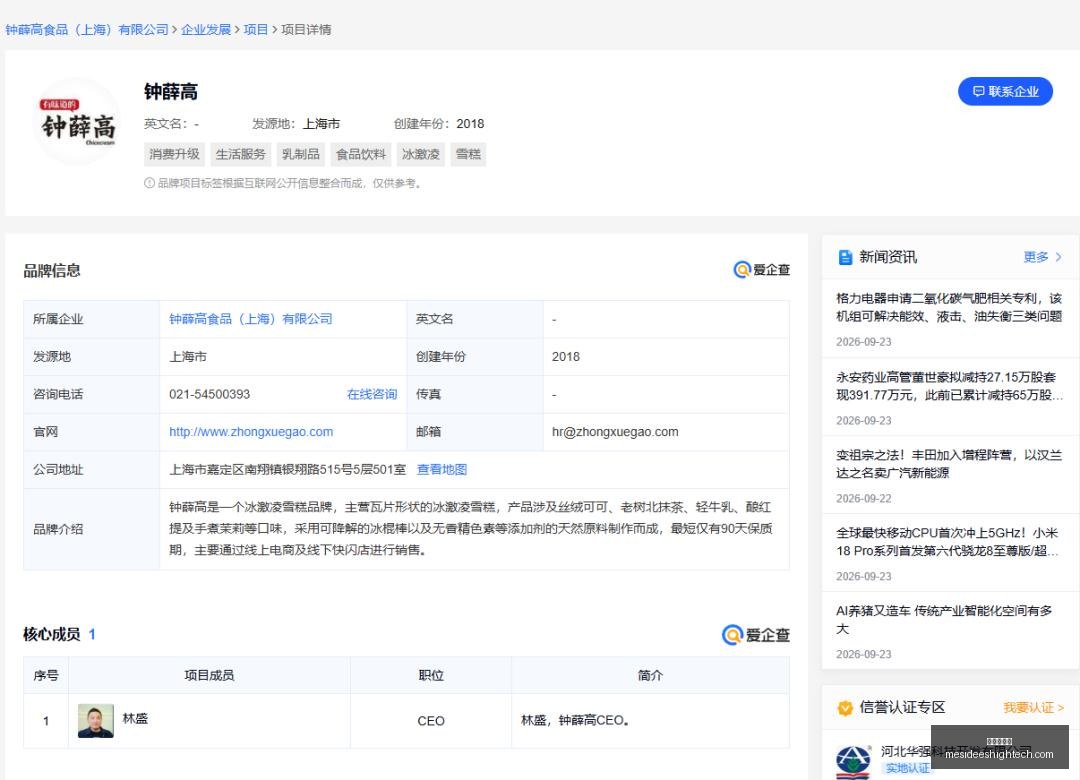Image resolution: width=1080 pixels, height=780 pixels.
Task: Select the 雪糕 tag
Action: (x=468, y=154)
